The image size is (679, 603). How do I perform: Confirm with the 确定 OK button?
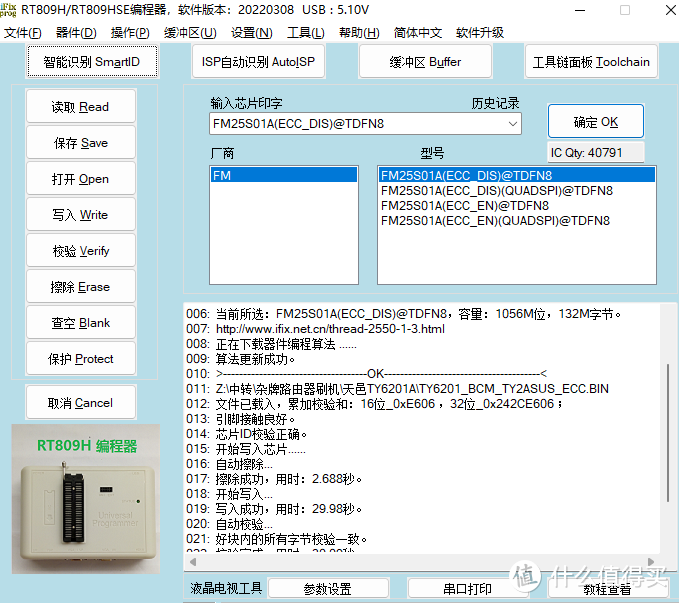[x=596, y=121]
